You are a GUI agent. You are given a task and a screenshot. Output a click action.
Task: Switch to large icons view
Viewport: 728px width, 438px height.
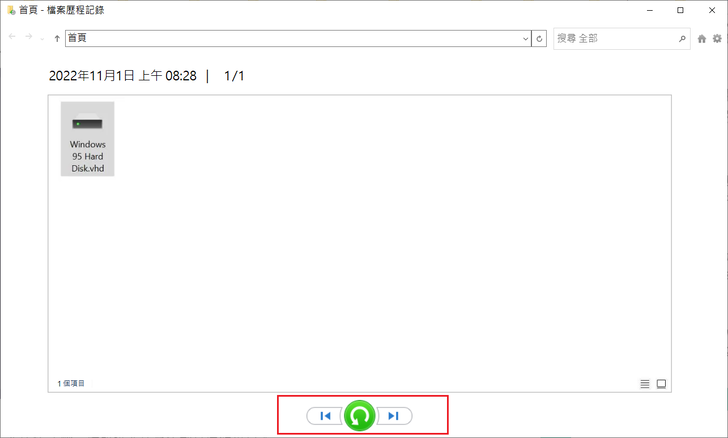click(x=661, y=384)
